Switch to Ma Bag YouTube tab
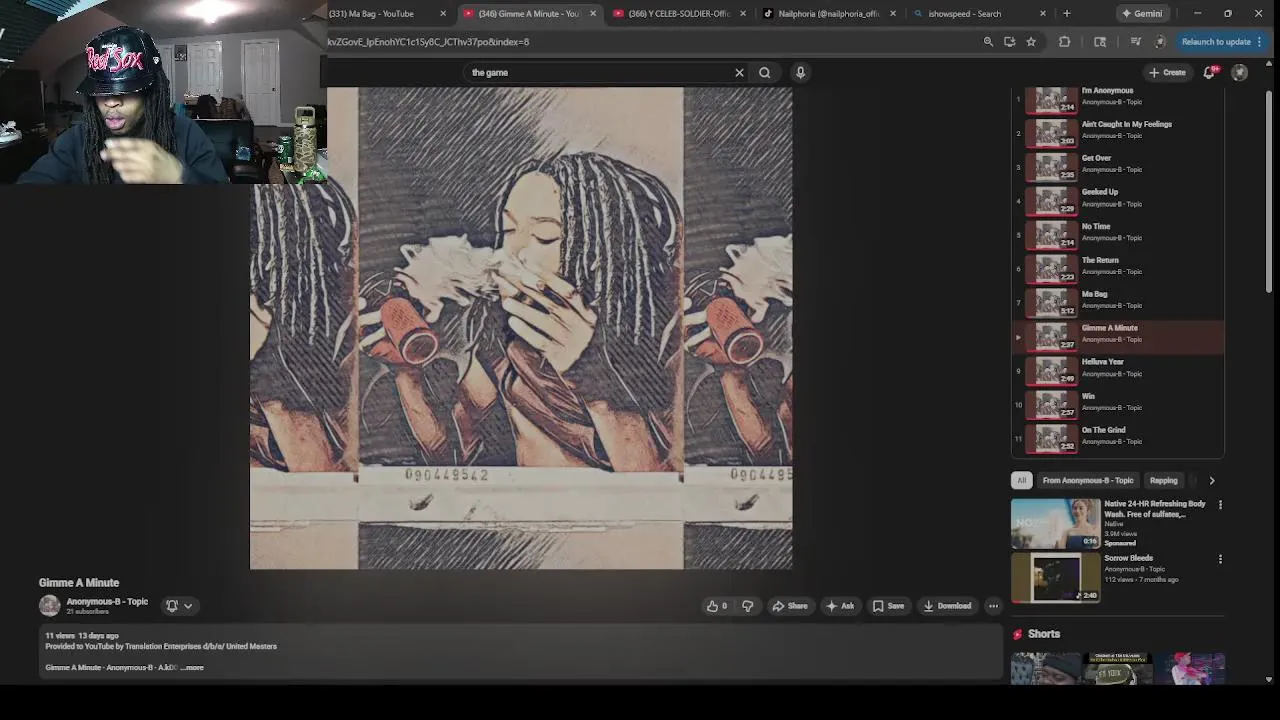Viewport: 1280px width, 720px height. tap(378, 13)
